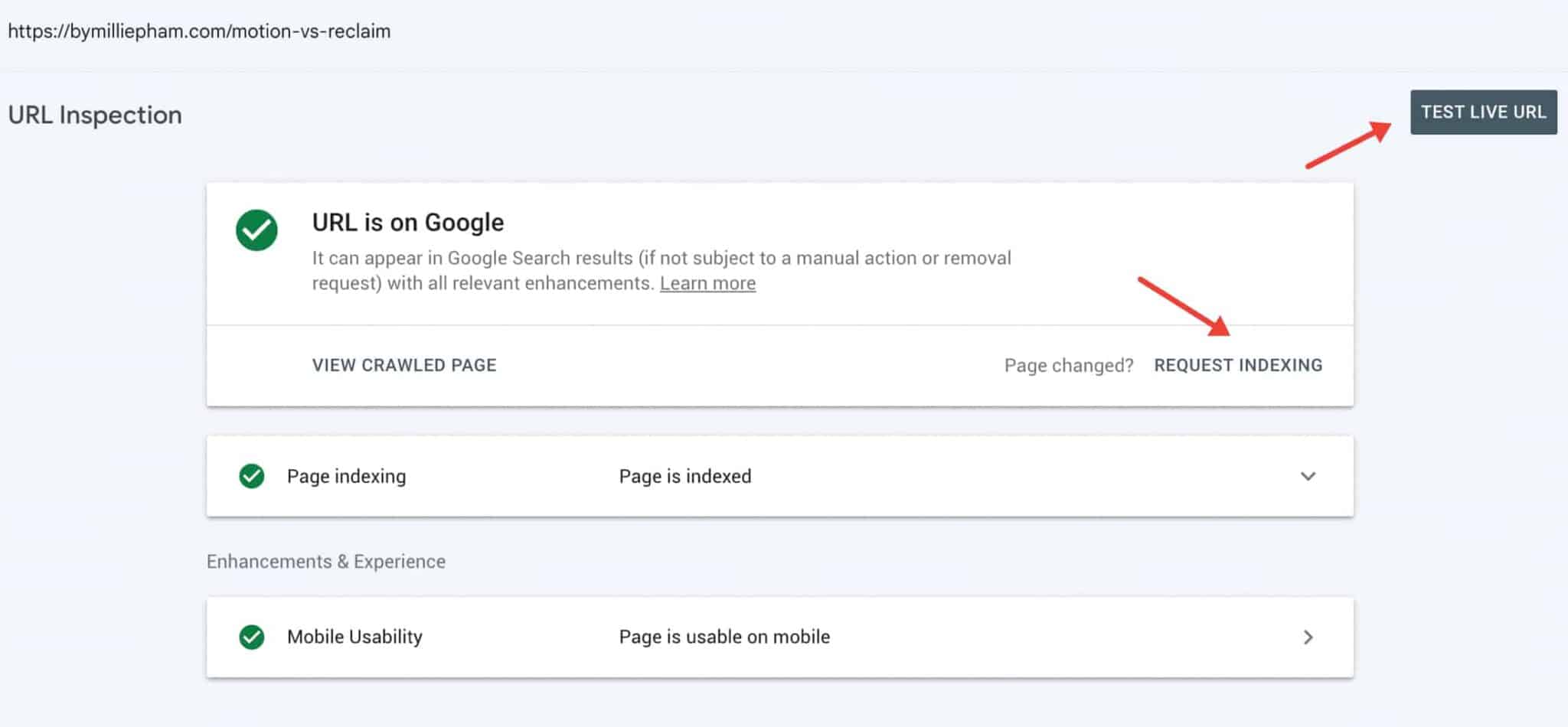Expand the Page indexing details chevron
Viewport: 1568px width, 727px height.
tap(1307, 476)
